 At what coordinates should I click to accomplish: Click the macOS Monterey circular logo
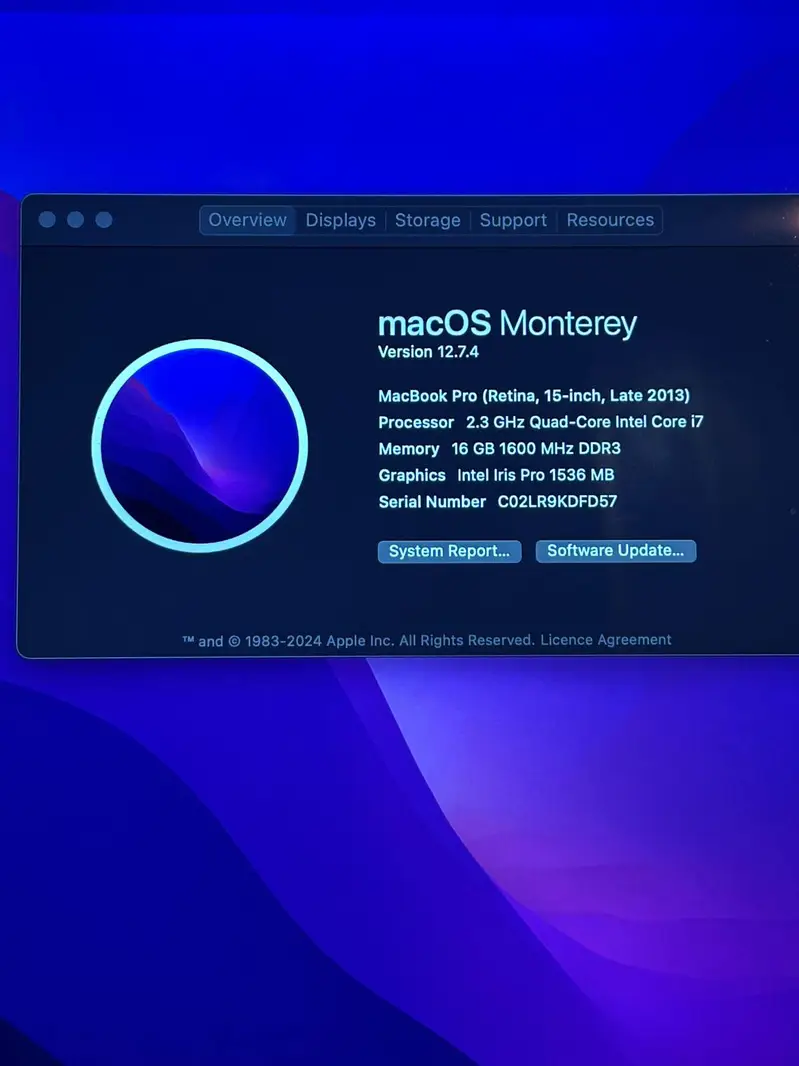199,446
